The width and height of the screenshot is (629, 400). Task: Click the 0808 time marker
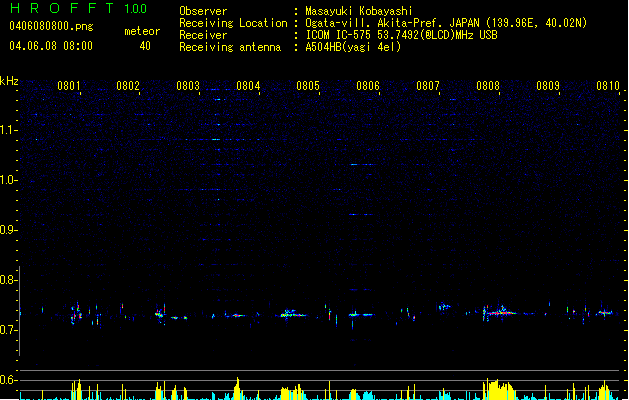click(x=488, y=86)
